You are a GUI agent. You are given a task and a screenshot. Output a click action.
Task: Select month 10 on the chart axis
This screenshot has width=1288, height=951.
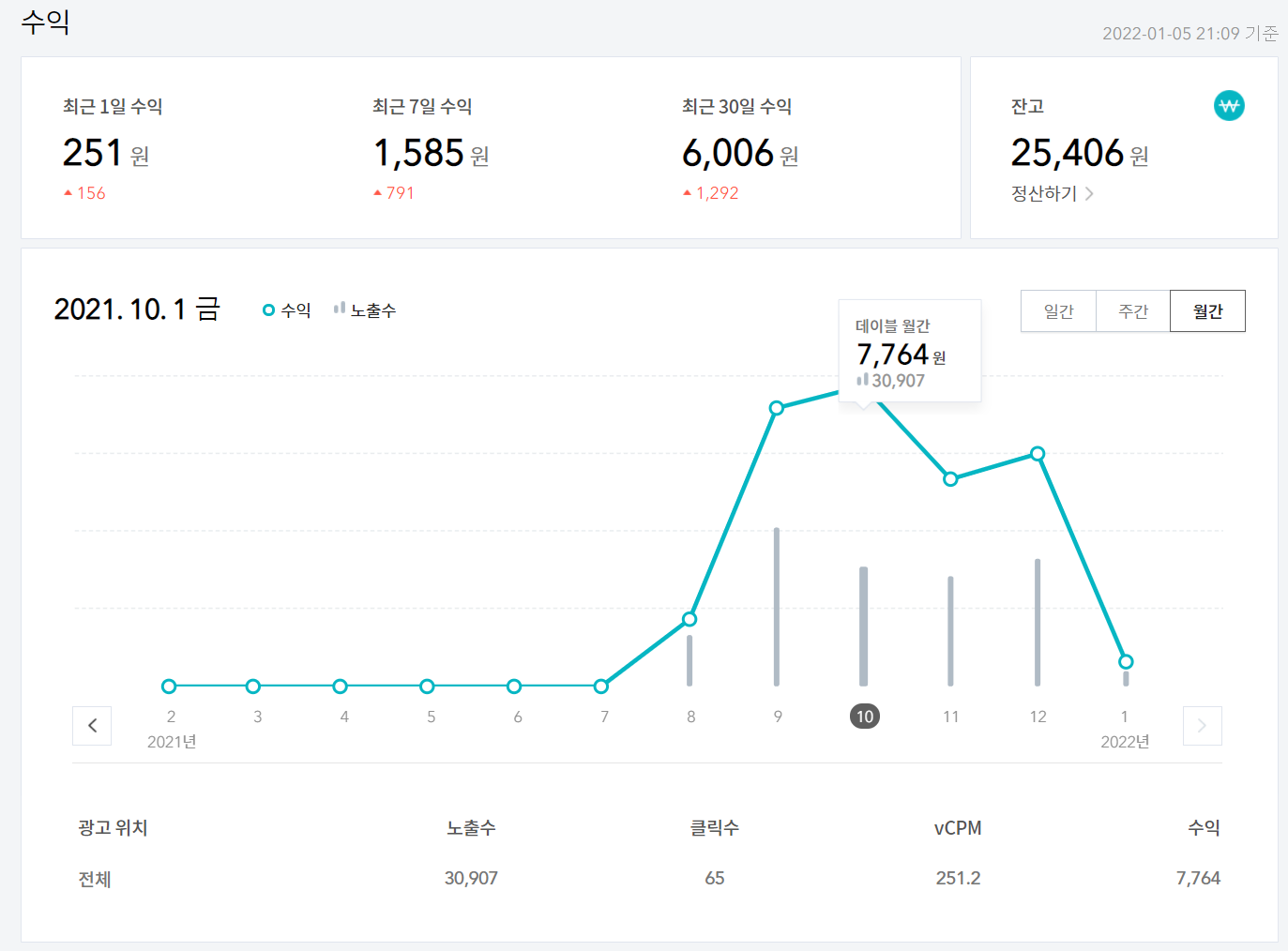(864, 717)
